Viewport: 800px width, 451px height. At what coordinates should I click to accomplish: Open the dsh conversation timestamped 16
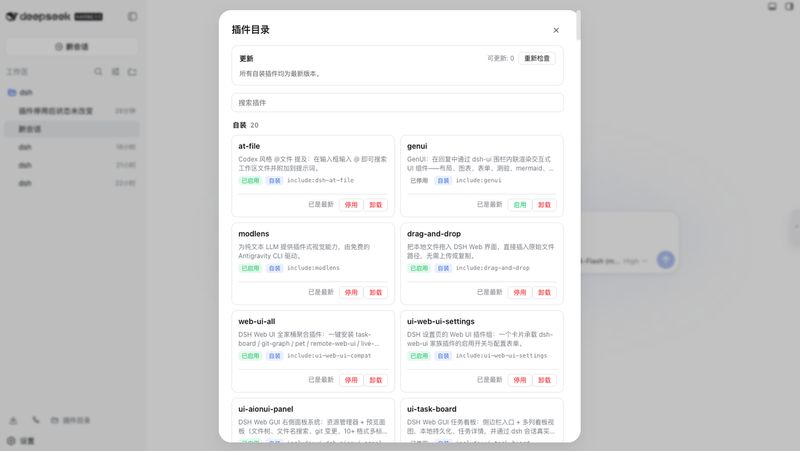coord(71,147)
